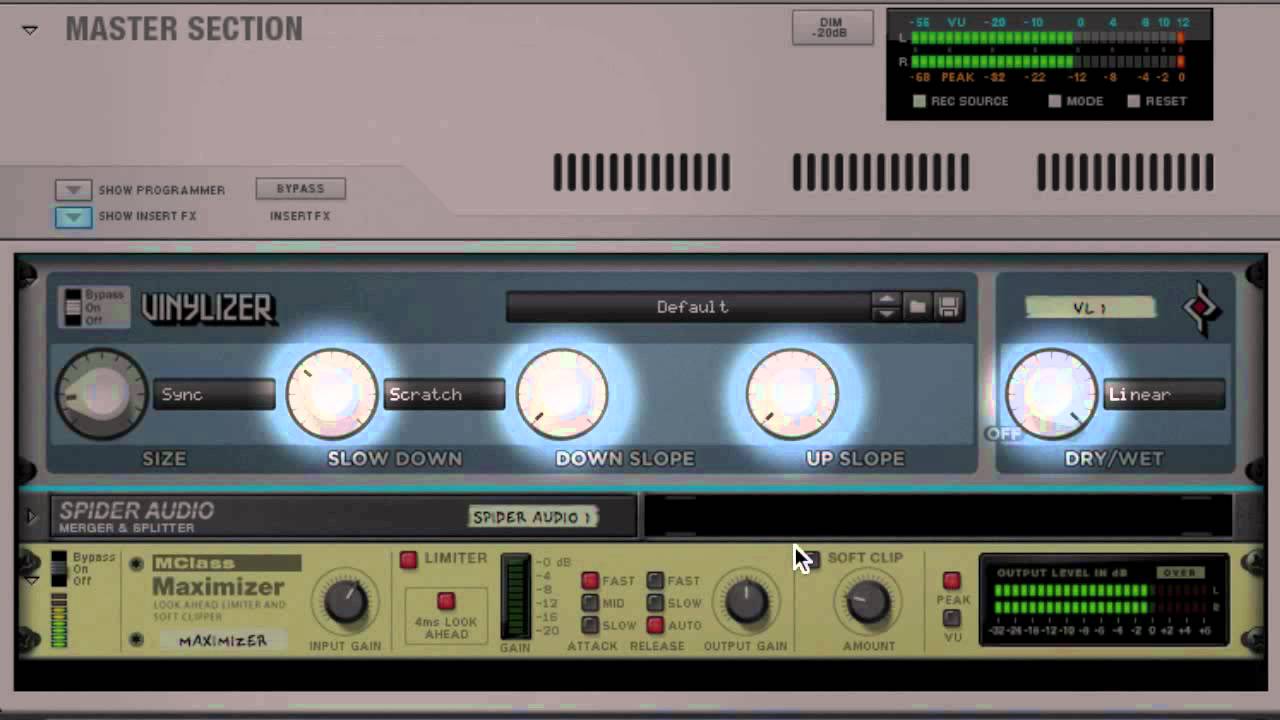Click the MAXIMIZER tape name label
Viewport: 1280px width, 720px height.
tap(223, 640)
